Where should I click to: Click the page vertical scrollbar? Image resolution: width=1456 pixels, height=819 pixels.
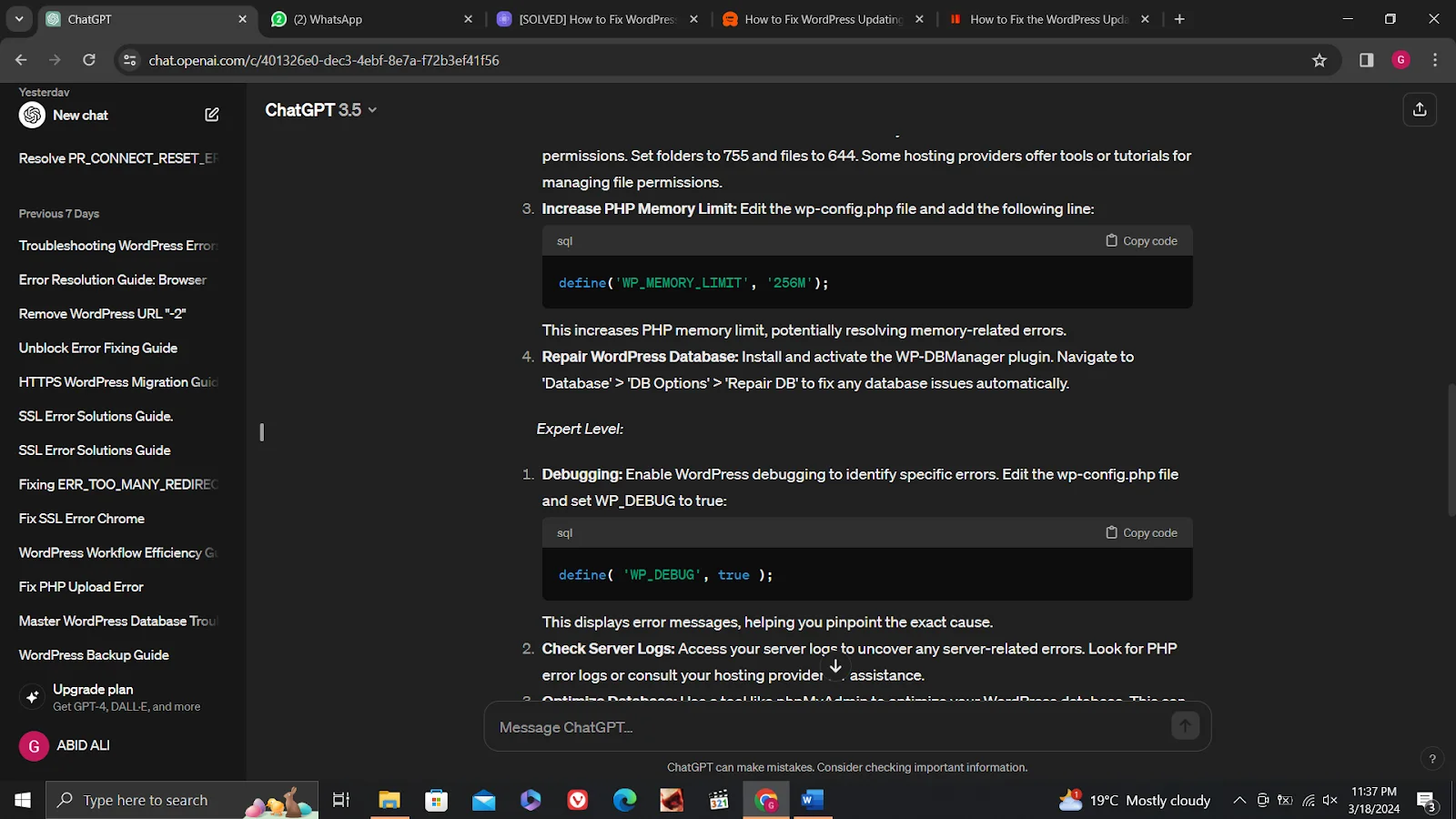pos(1451,450)
